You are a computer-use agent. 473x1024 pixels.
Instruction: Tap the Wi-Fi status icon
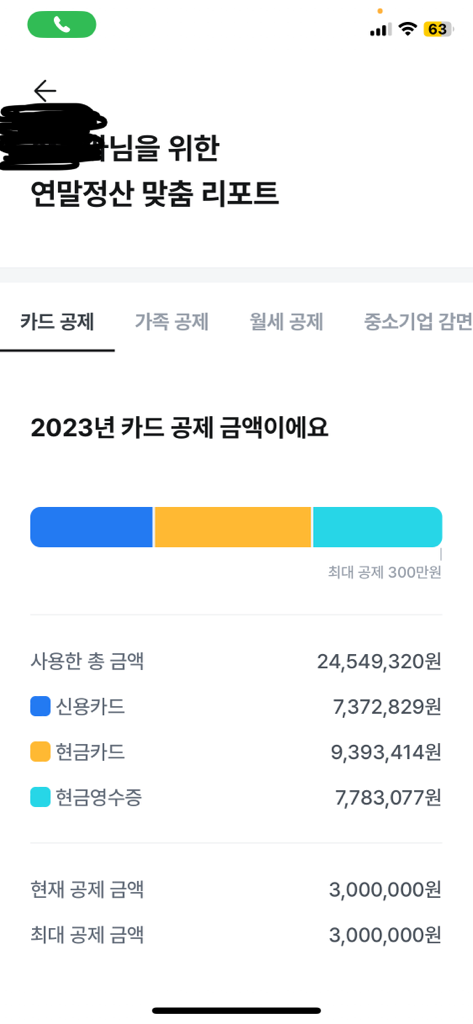[408, 29]
